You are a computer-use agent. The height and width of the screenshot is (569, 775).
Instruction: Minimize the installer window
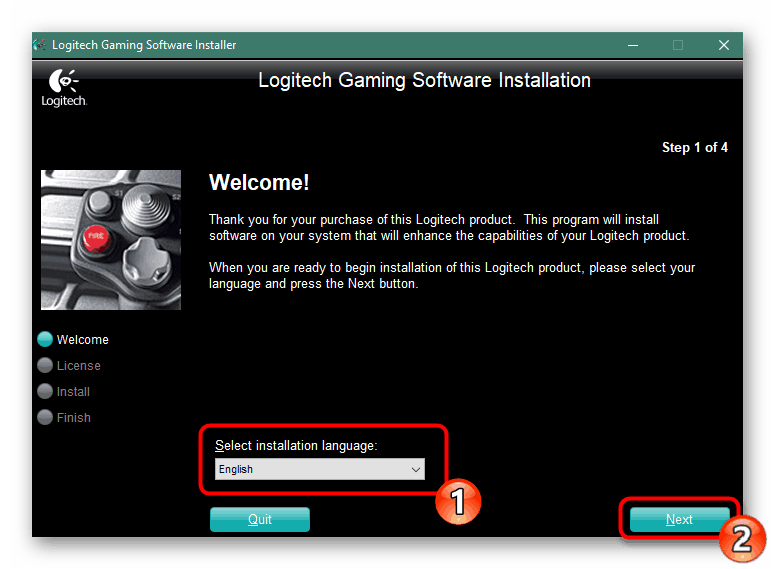(x=633, y=45)
